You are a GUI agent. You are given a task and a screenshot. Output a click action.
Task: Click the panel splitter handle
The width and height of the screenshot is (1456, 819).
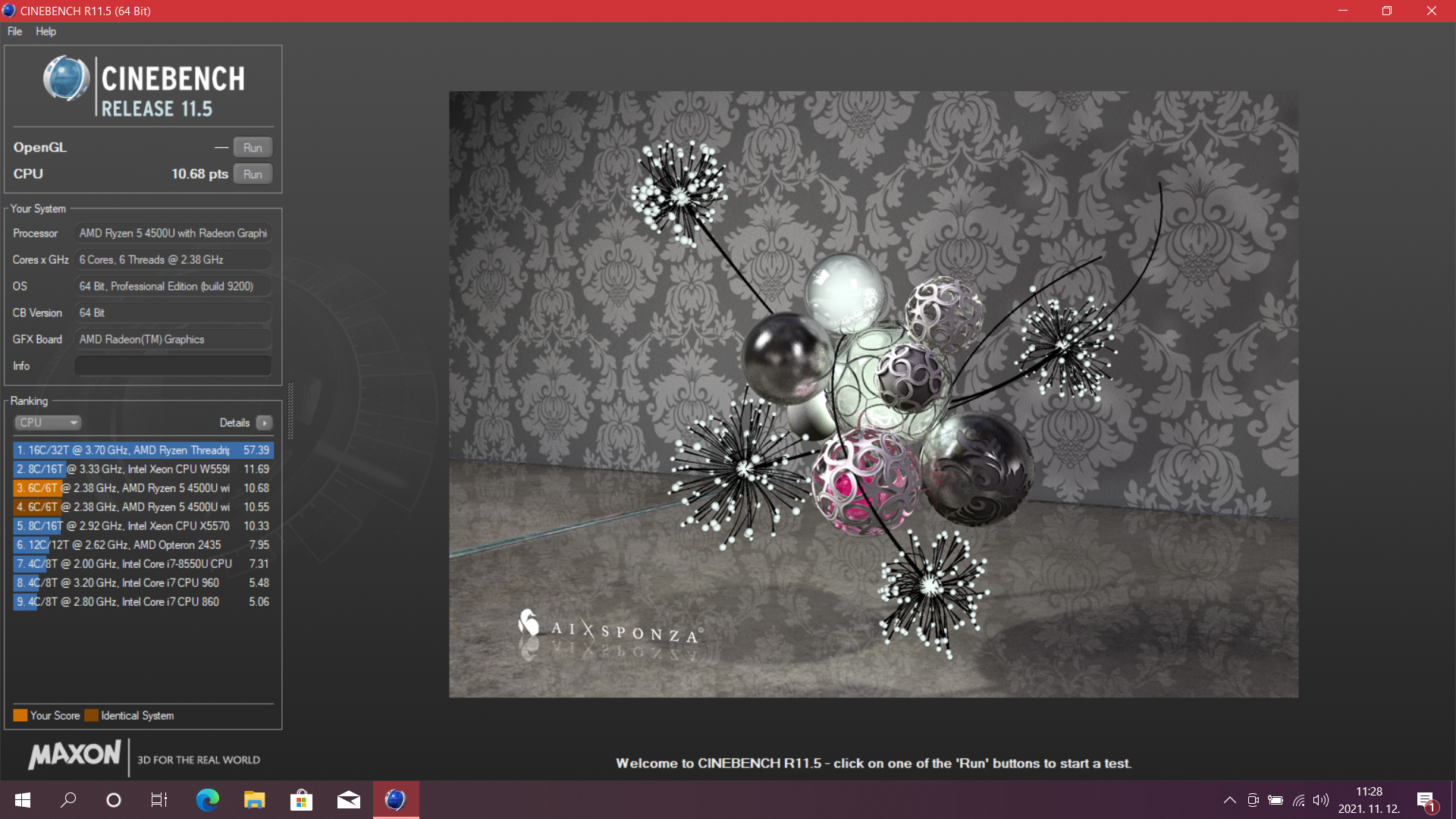(290, 410)
